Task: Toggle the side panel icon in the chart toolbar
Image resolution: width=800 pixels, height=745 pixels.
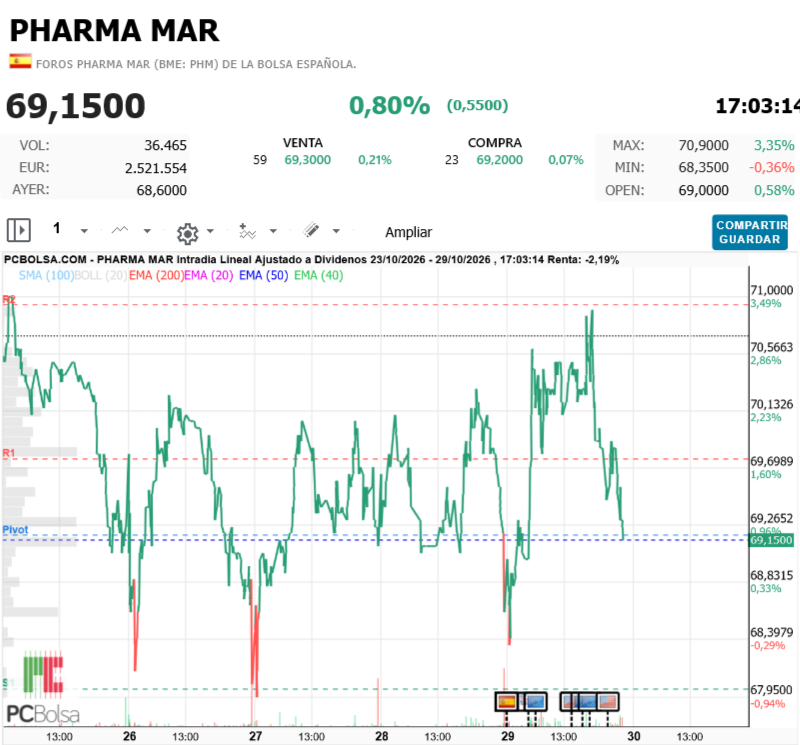Action: (x=19, y=230)
